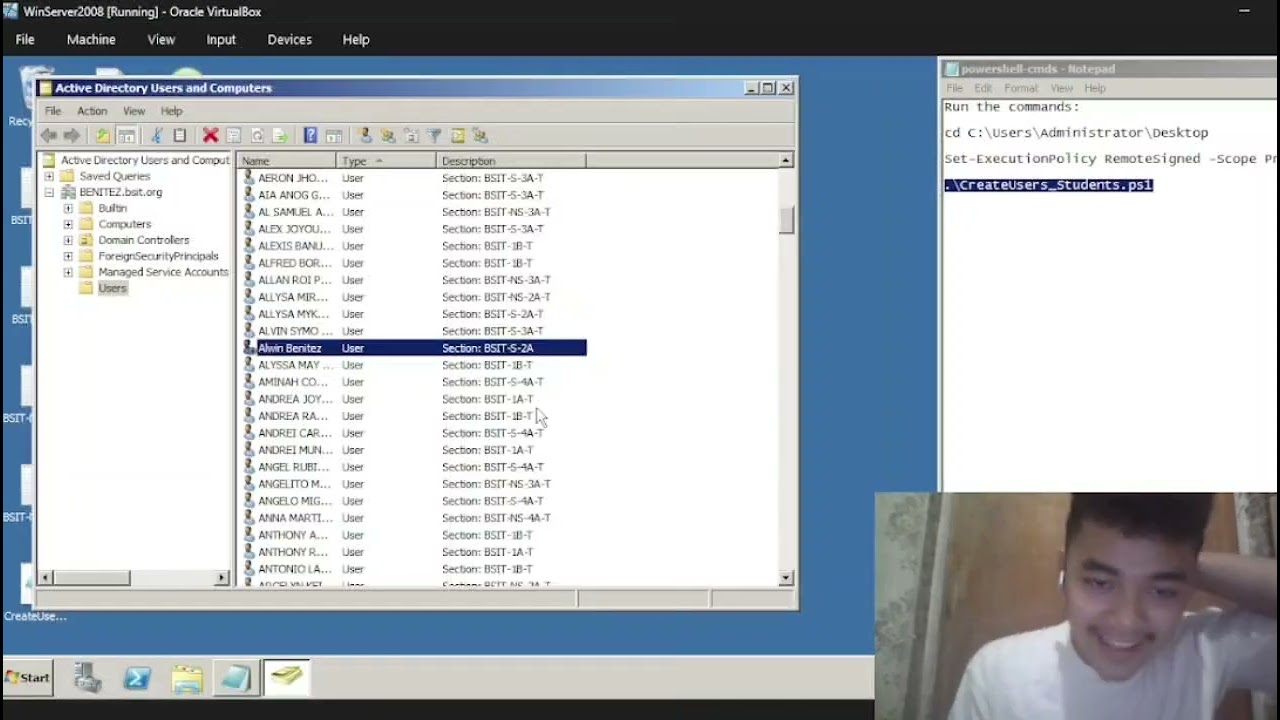Click the list's scroll up arrow
Viewport: 1280px width, 720px height.
786,161
